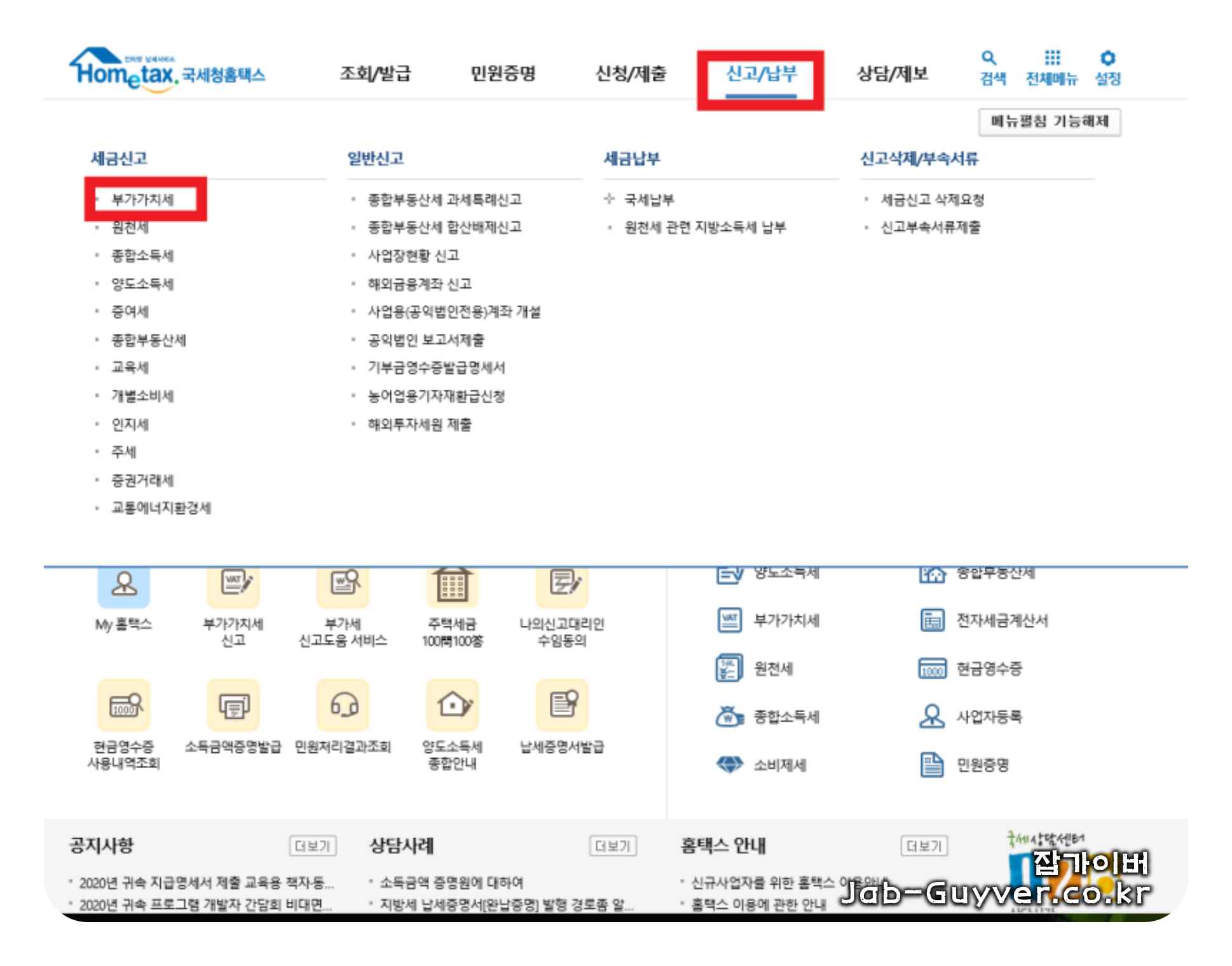Open 세금신고 삭제요청 link

point(932,200)
